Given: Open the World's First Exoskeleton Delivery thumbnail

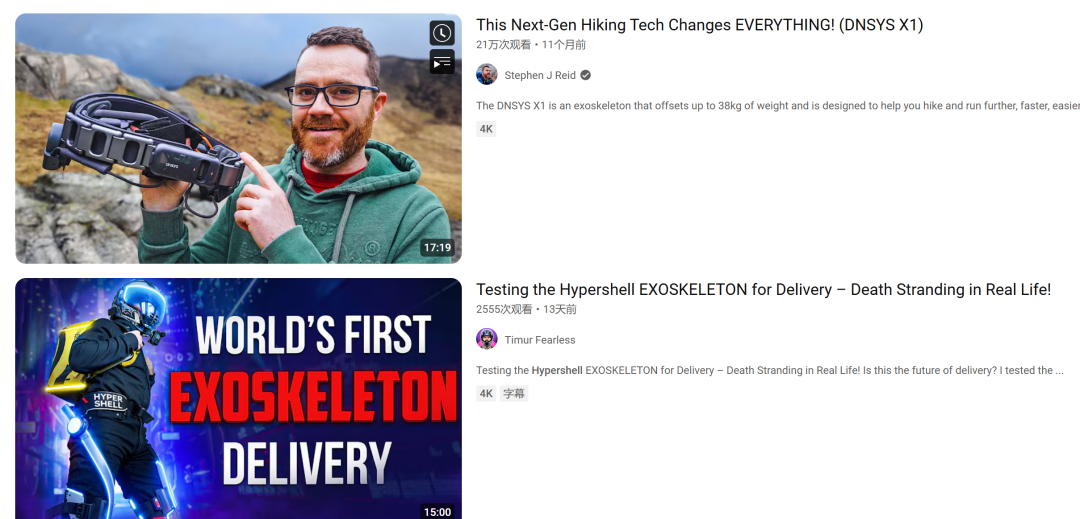Looking at the screenshot, I should click(238, 399).
